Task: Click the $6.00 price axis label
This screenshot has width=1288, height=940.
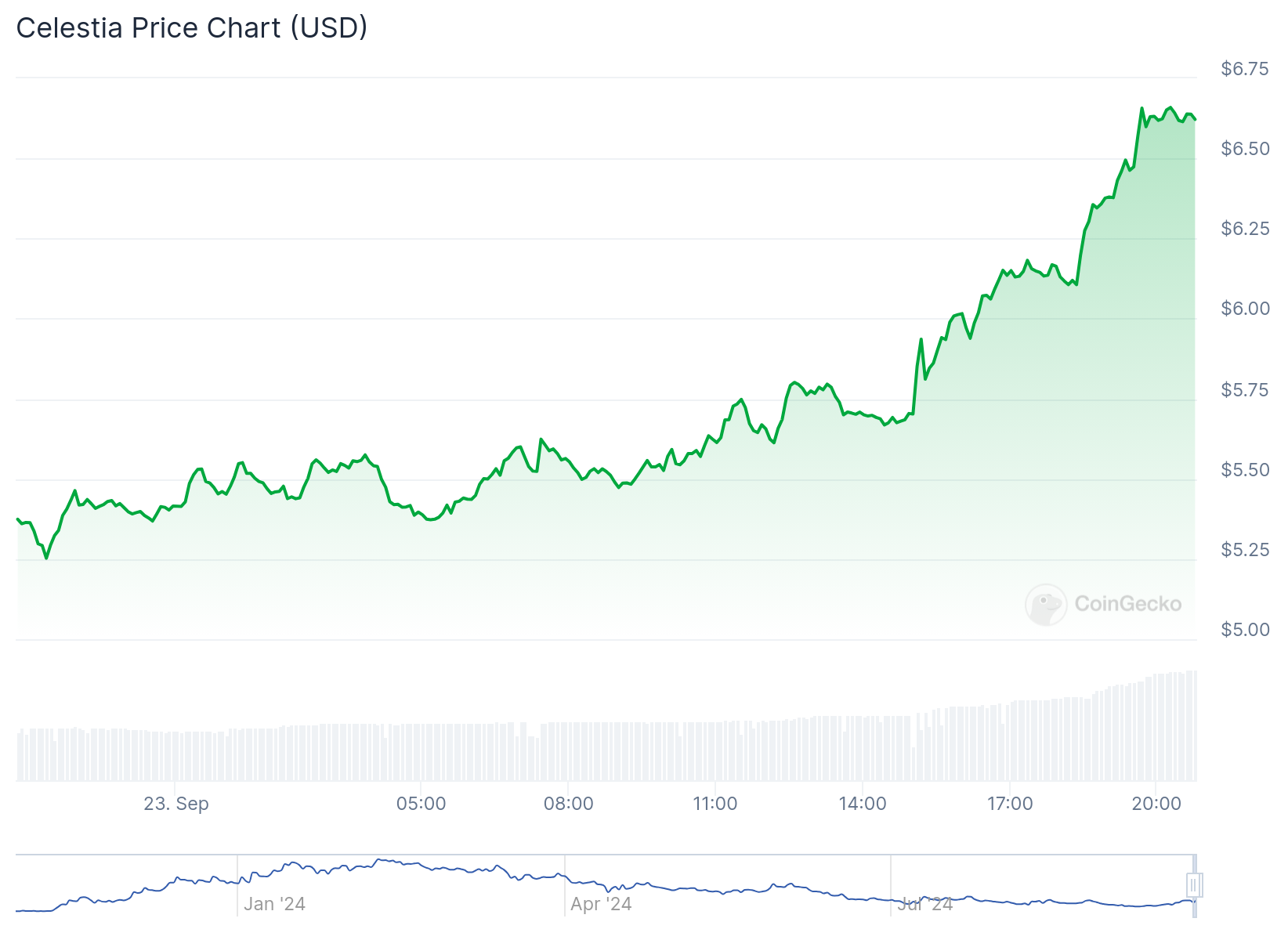Action: point(1245,309)
